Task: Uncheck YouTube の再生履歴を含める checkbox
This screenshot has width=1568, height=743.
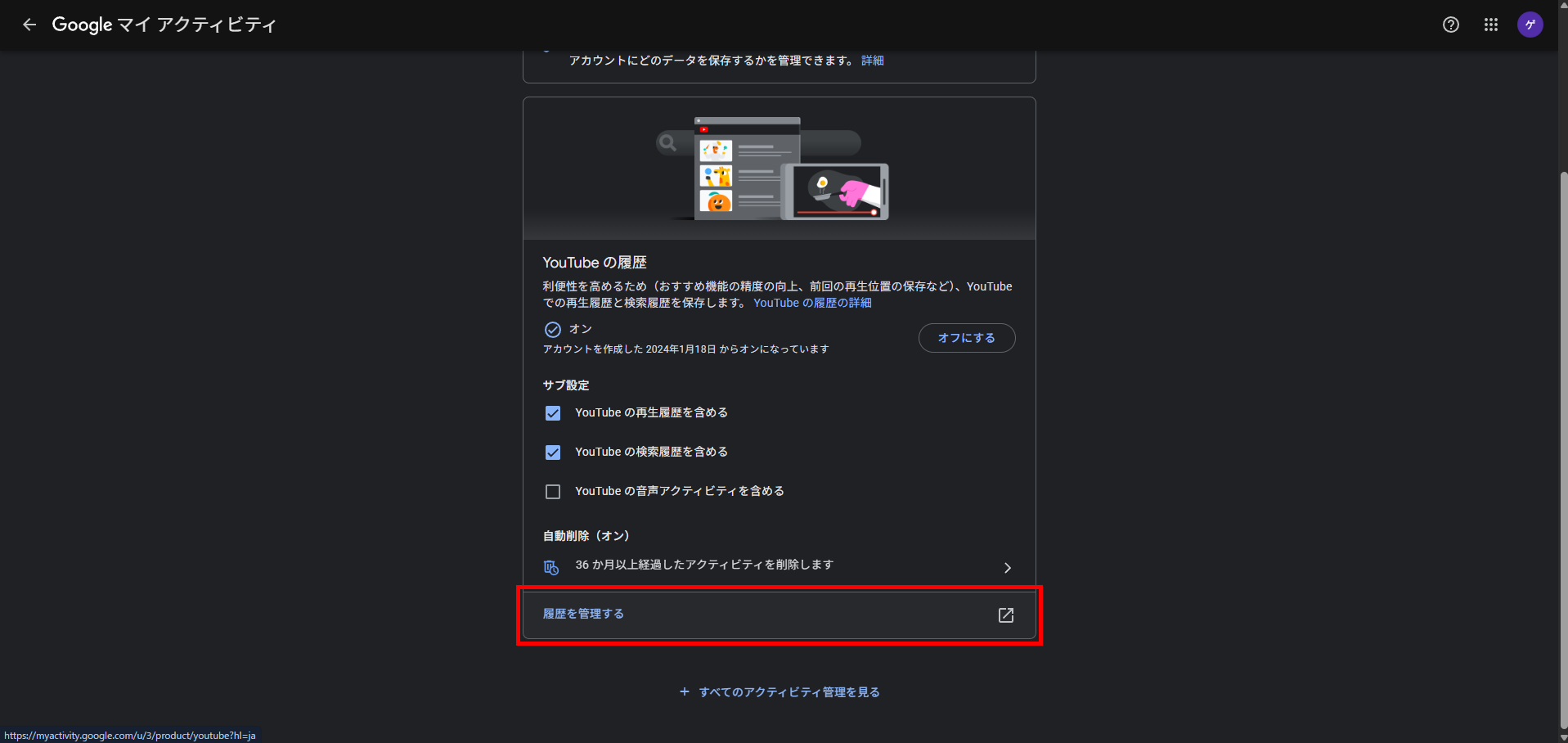Action: (553, 413)
